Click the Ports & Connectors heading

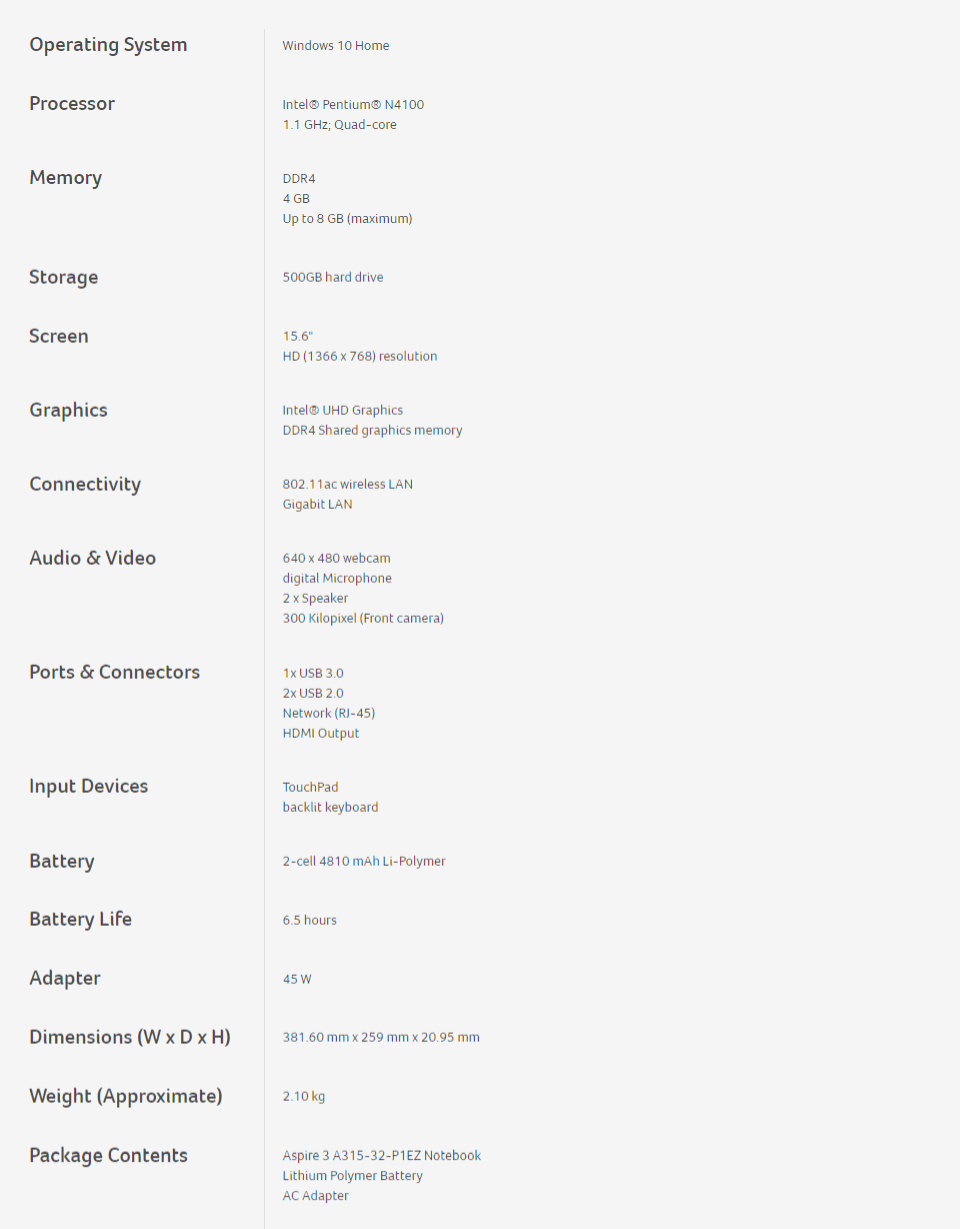pos(115,672)
